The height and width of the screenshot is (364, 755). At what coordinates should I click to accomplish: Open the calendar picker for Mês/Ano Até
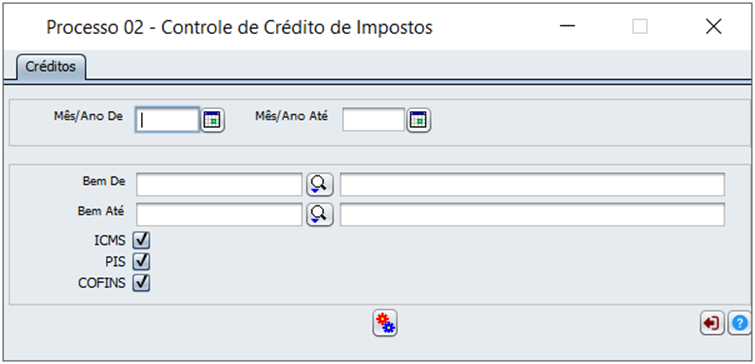419,120
